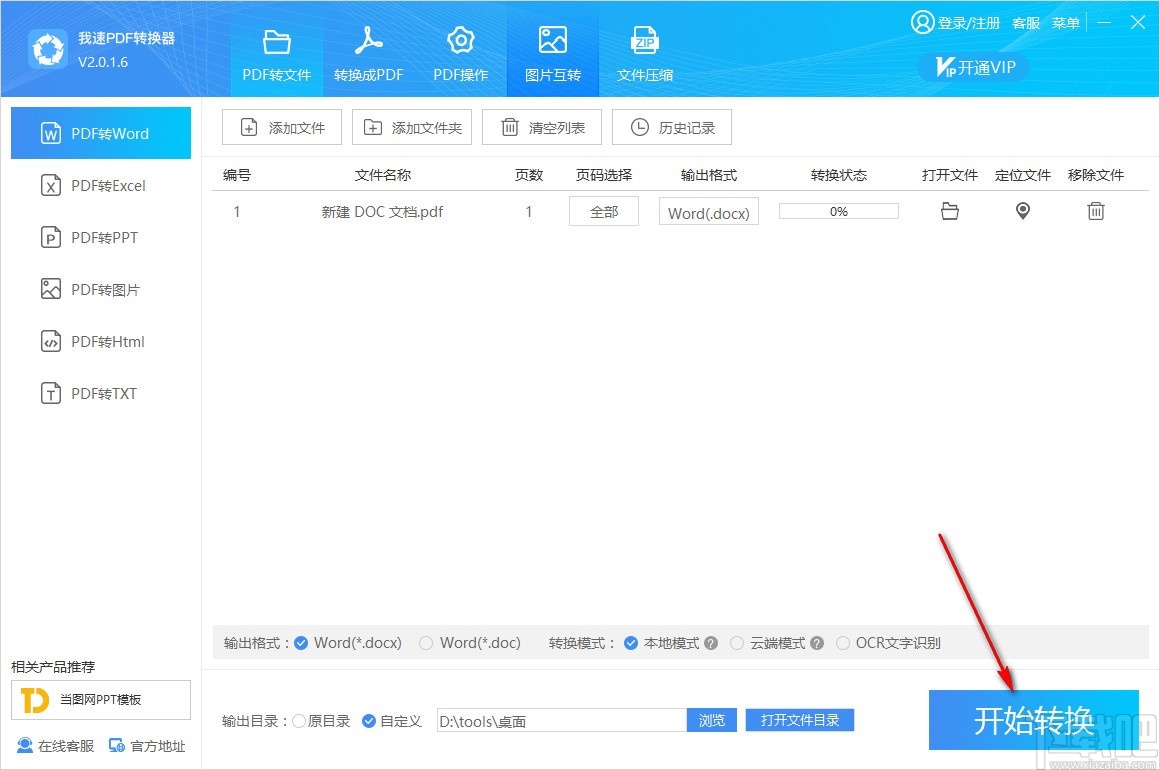
Task: Open the 当图网PPT模板 link
Action: pyautogui.click(x=100, y=700)
